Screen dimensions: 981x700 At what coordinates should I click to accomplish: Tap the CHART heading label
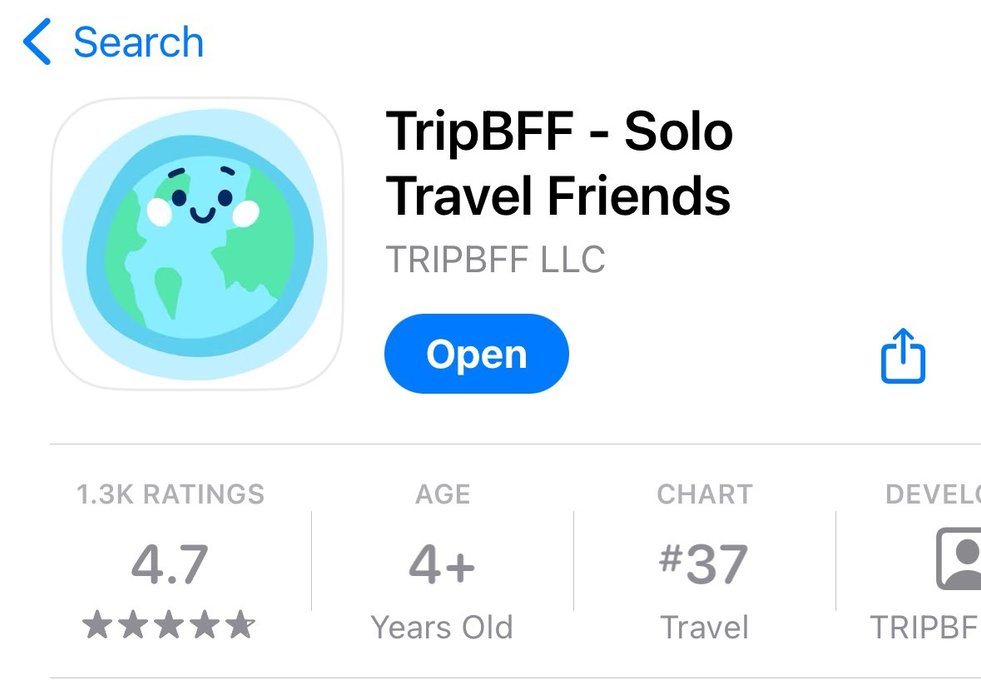click(x=704, y=494)
